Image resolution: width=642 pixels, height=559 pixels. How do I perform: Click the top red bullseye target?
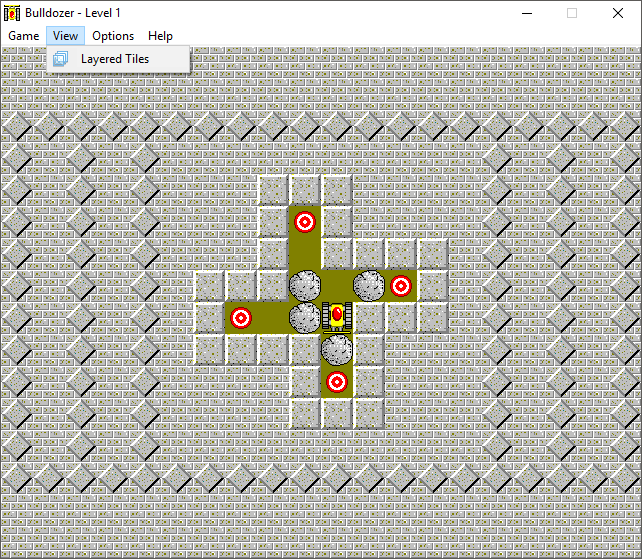pos(305,222)
